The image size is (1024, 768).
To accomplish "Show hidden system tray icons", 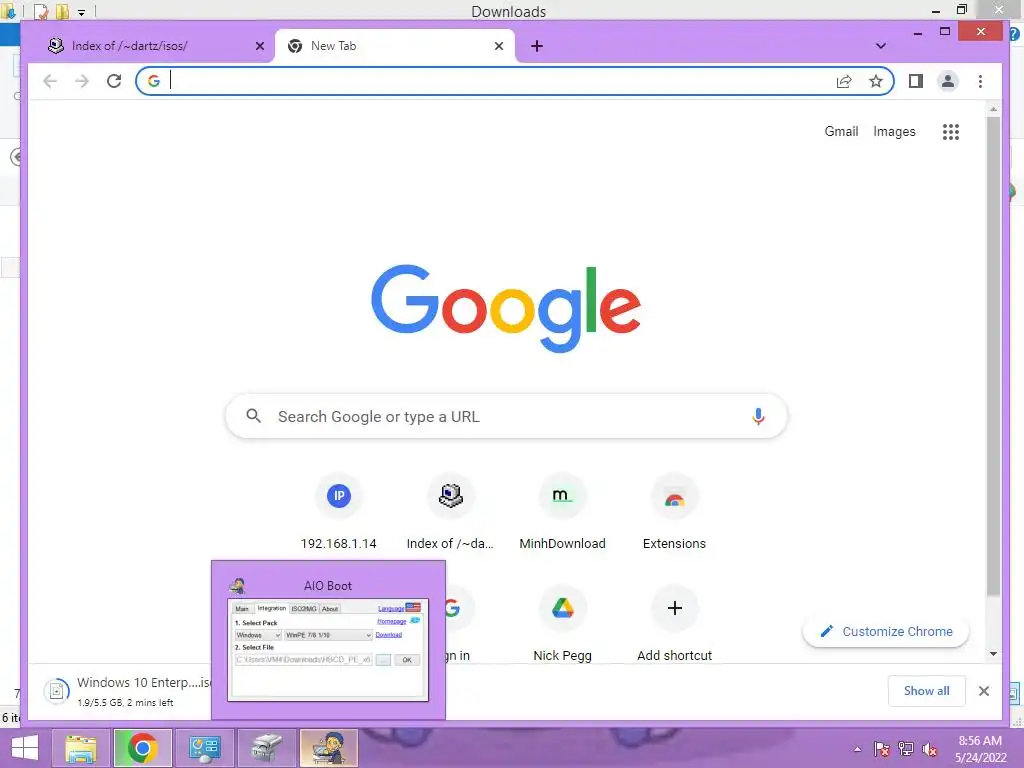I will [857, 749].
